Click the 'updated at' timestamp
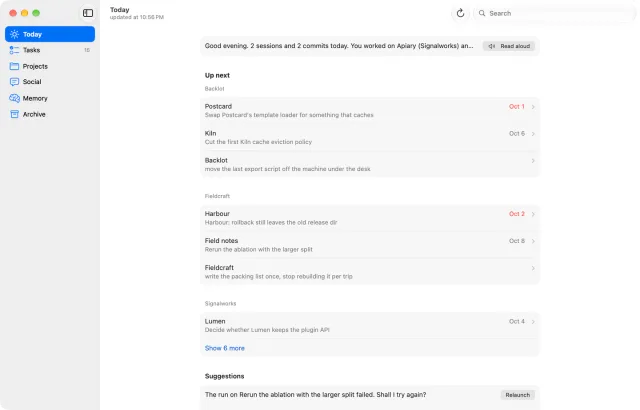The width and height of the screenshot is (640, 410). point(137,17)
